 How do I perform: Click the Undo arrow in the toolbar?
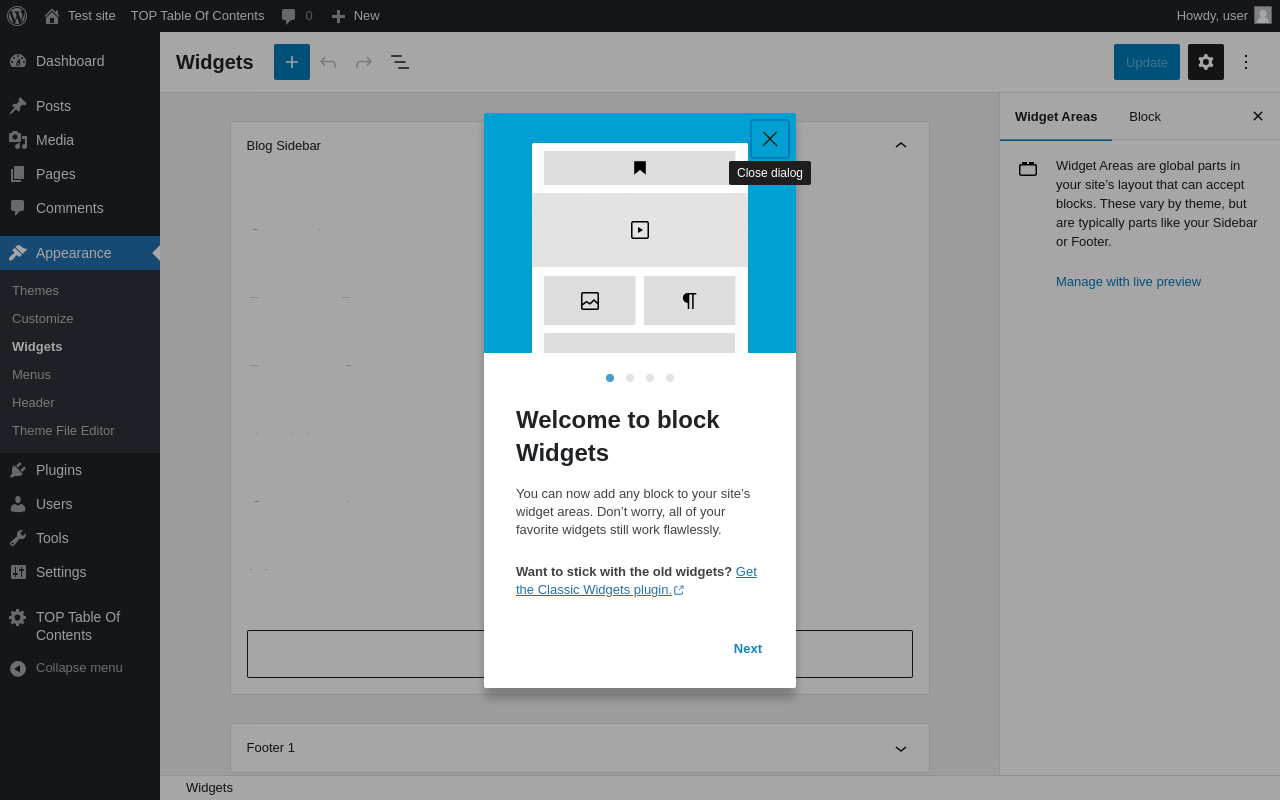[x=328, y=62]
